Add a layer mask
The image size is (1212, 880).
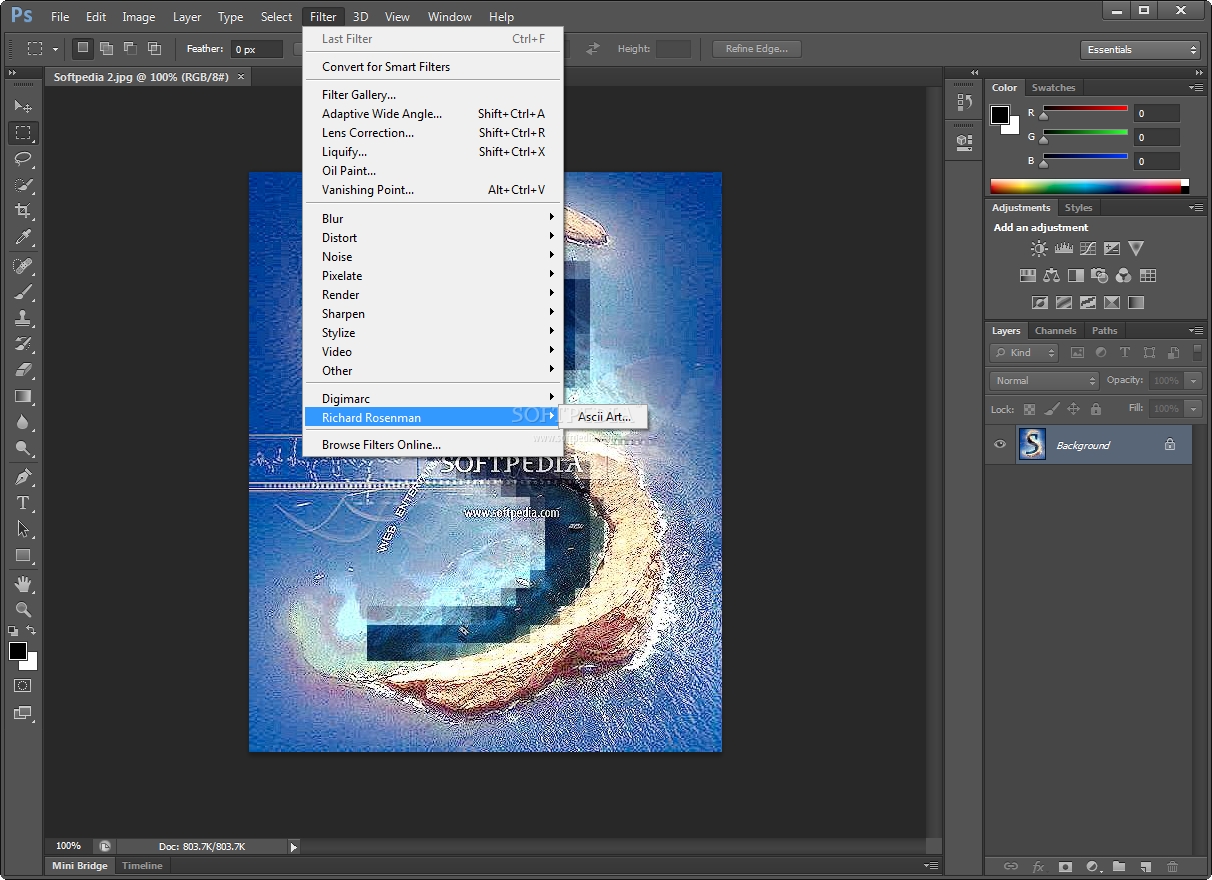click(x=1065, y=867)
